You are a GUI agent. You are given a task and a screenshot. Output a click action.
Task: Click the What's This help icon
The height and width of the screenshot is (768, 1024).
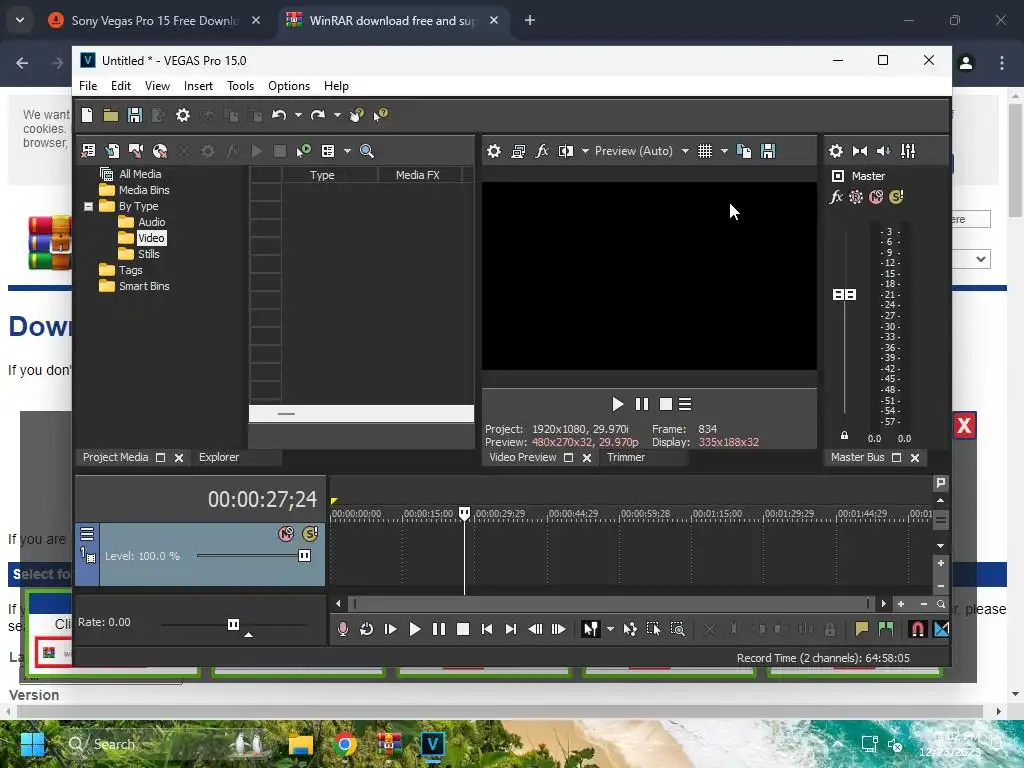click(x=381, y=115)
